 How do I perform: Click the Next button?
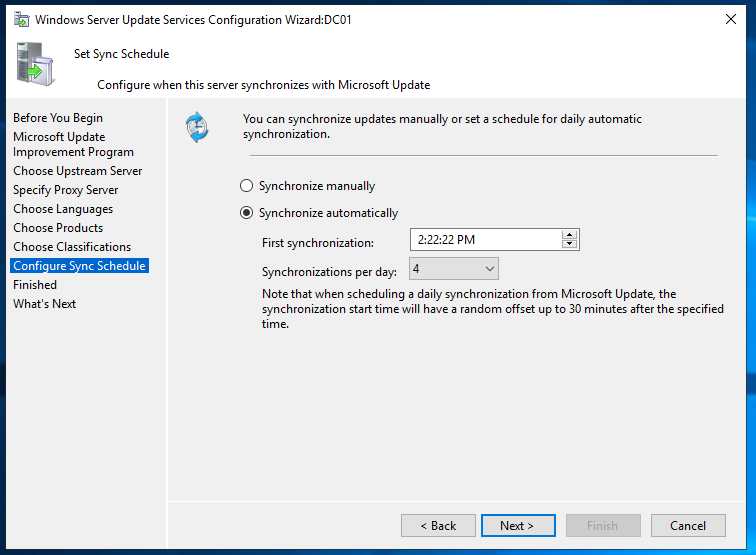tap(518, 525)
